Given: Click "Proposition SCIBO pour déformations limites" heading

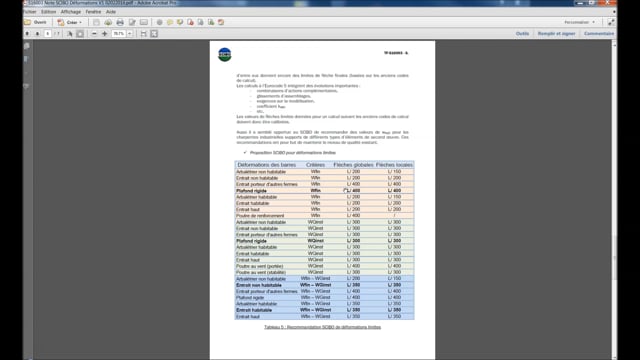Looking at the screenshot, I should 293,153.
